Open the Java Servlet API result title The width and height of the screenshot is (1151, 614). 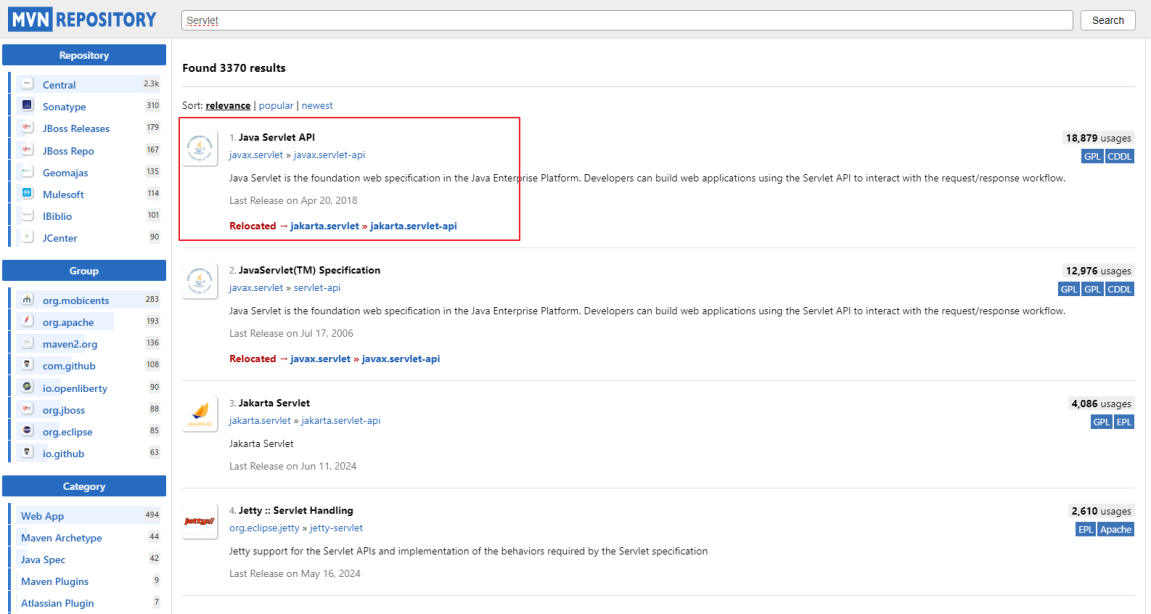[277, 137]
